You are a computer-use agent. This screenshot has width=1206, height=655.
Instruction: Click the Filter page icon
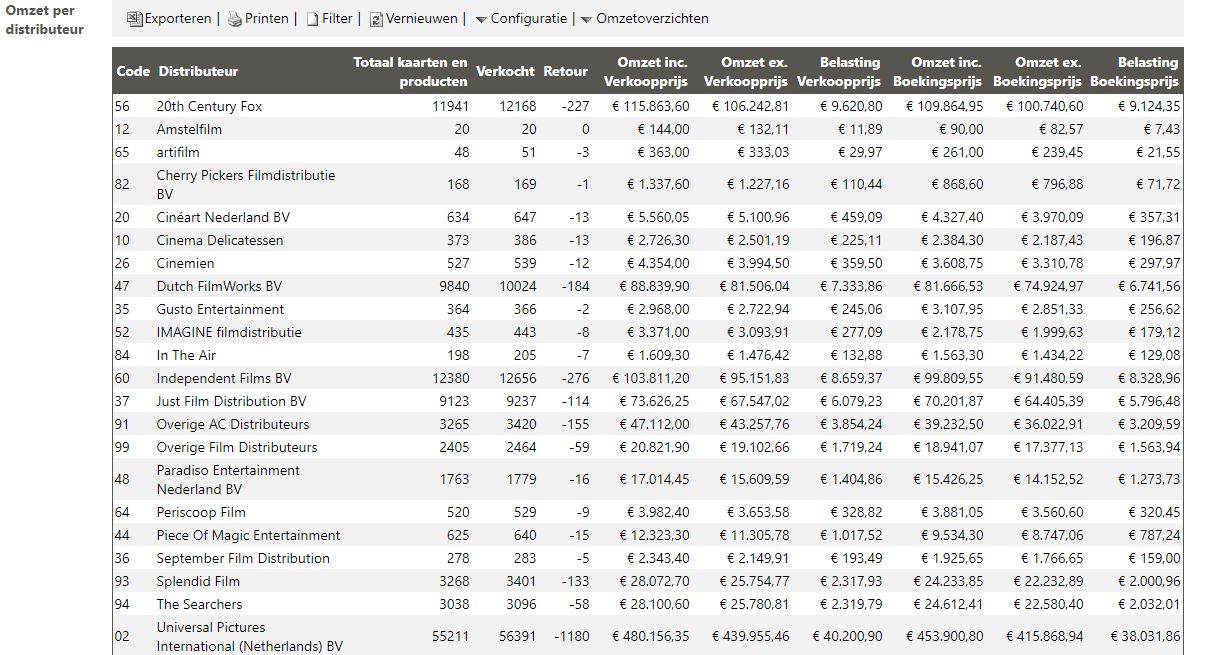point(312,19)
